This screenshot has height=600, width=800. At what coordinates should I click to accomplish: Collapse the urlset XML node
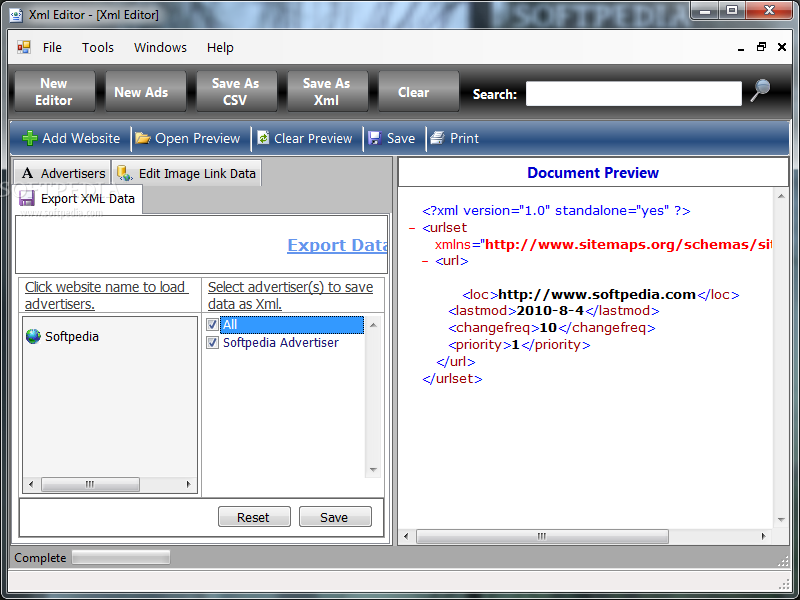coord(412,228)
